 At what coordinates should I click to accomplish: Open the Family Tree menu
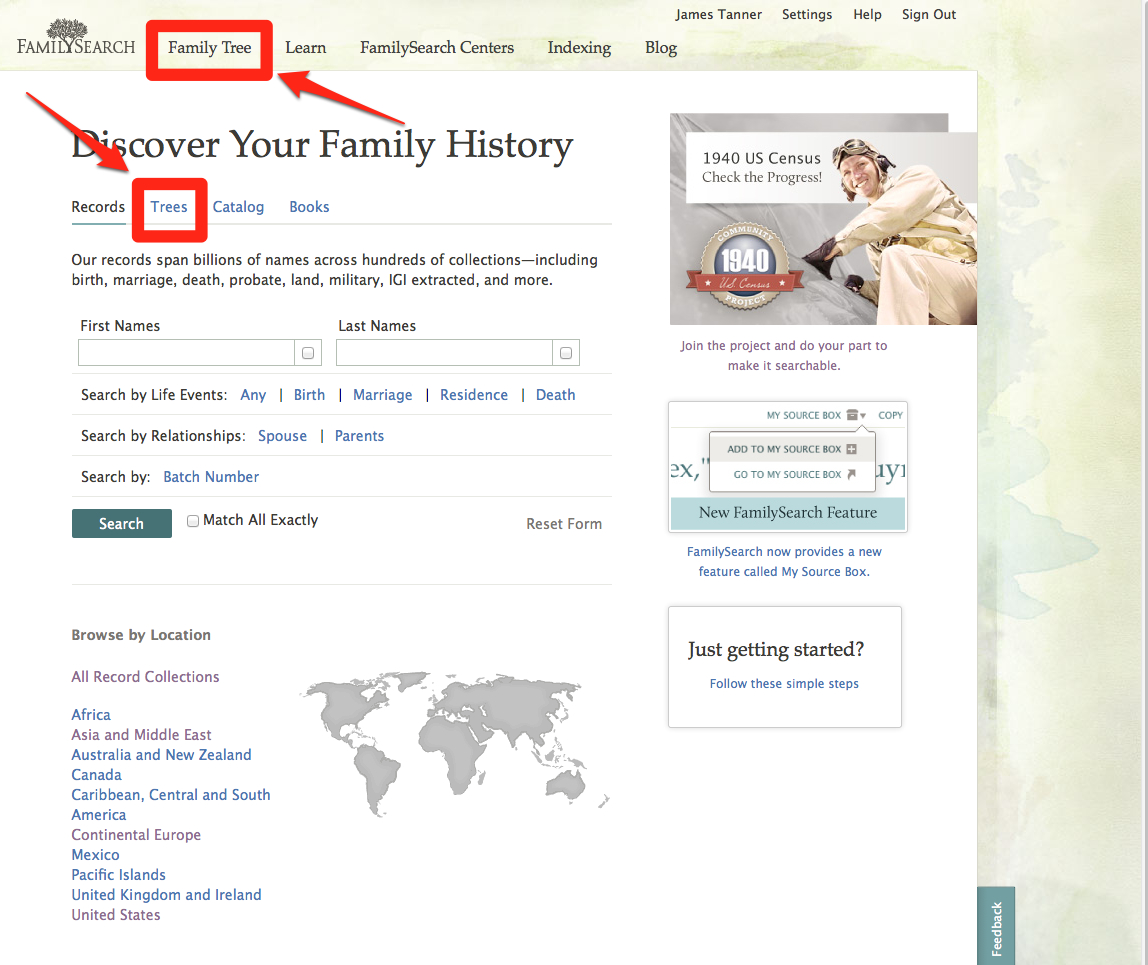(x=209, y=47)
